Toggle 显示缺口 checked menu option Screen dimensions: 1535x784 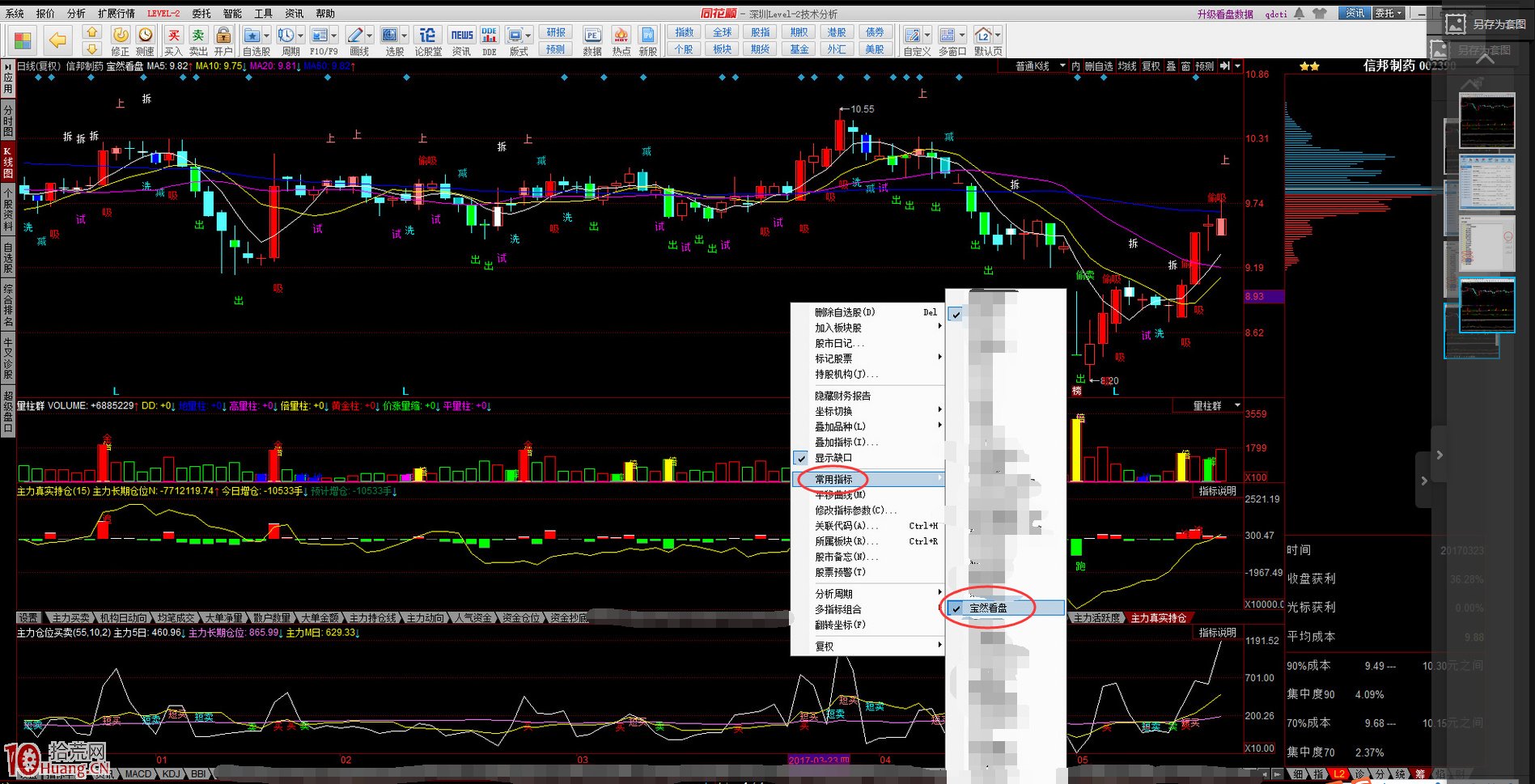tap(833, 458)
